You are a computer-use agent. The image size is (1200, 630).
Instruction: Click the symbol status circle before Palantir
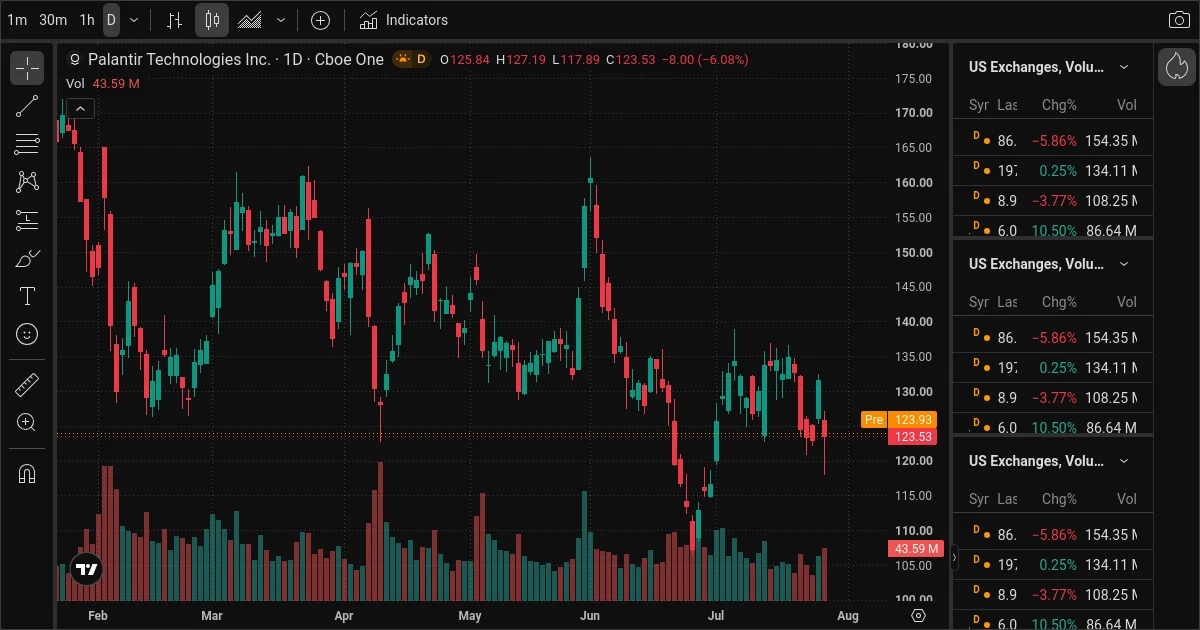pos(75,59)
